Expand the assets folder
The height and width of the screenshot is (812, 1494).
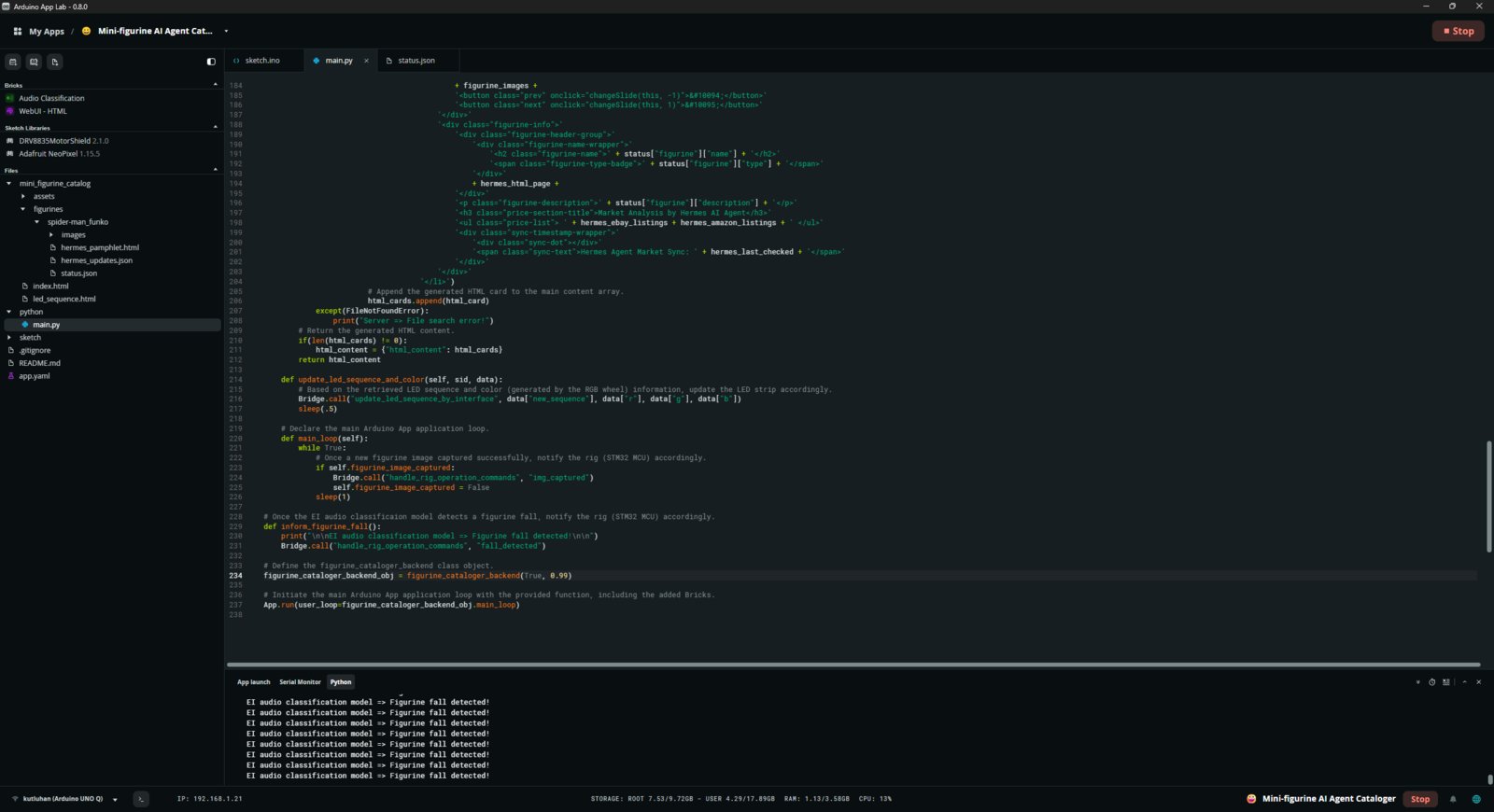tap(23, 196)
